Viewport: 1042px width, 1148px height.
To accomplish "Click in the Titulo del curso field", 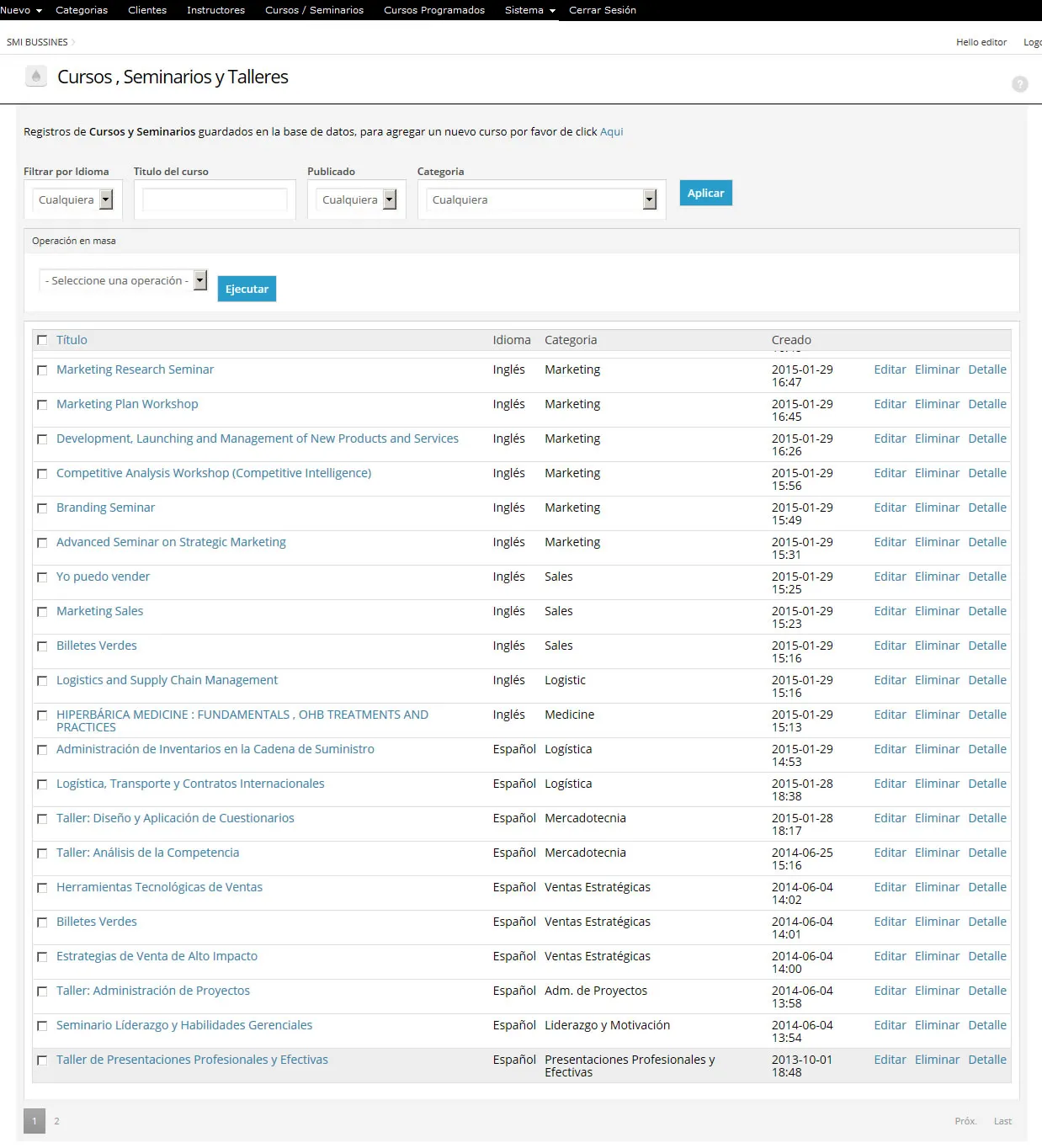I will [x=215, y=199].
